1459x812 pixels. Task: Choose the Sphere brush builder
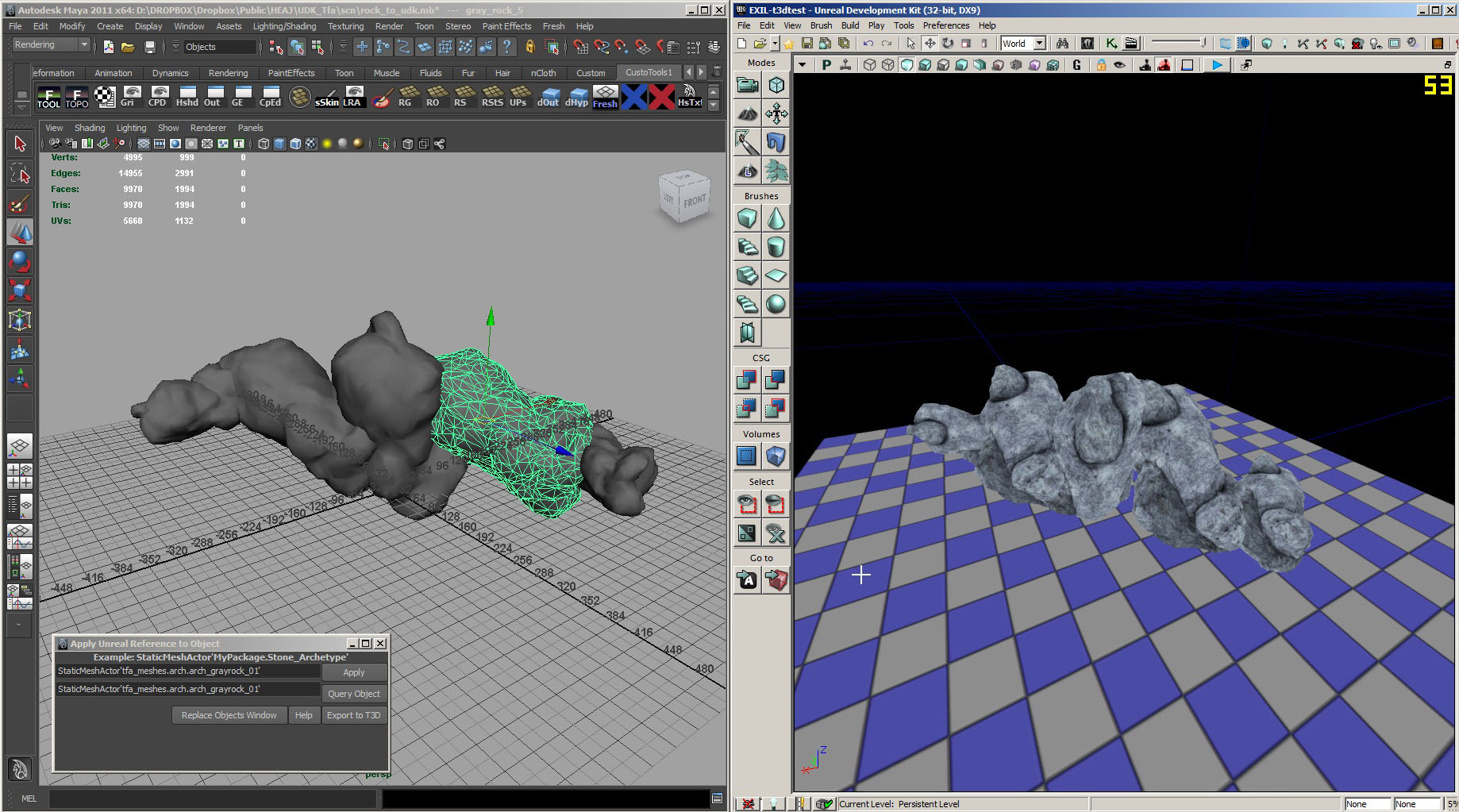776,304
